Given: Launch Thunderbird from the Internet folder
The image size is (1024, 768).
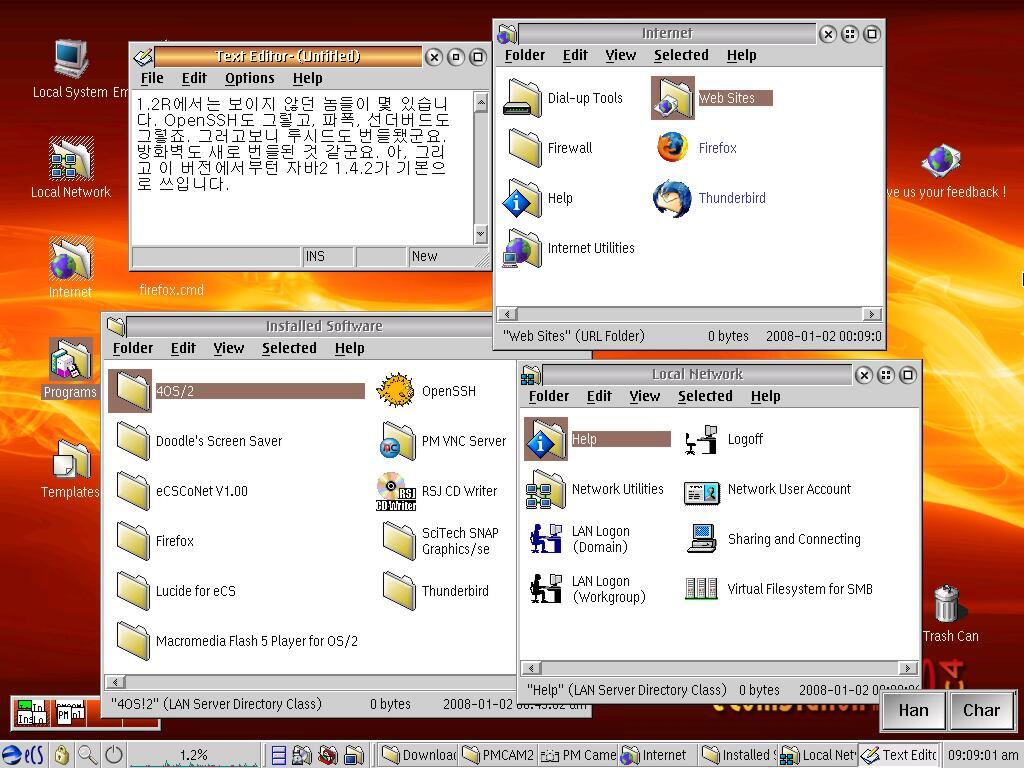Looking at the screenshot, I should [672, 198].
